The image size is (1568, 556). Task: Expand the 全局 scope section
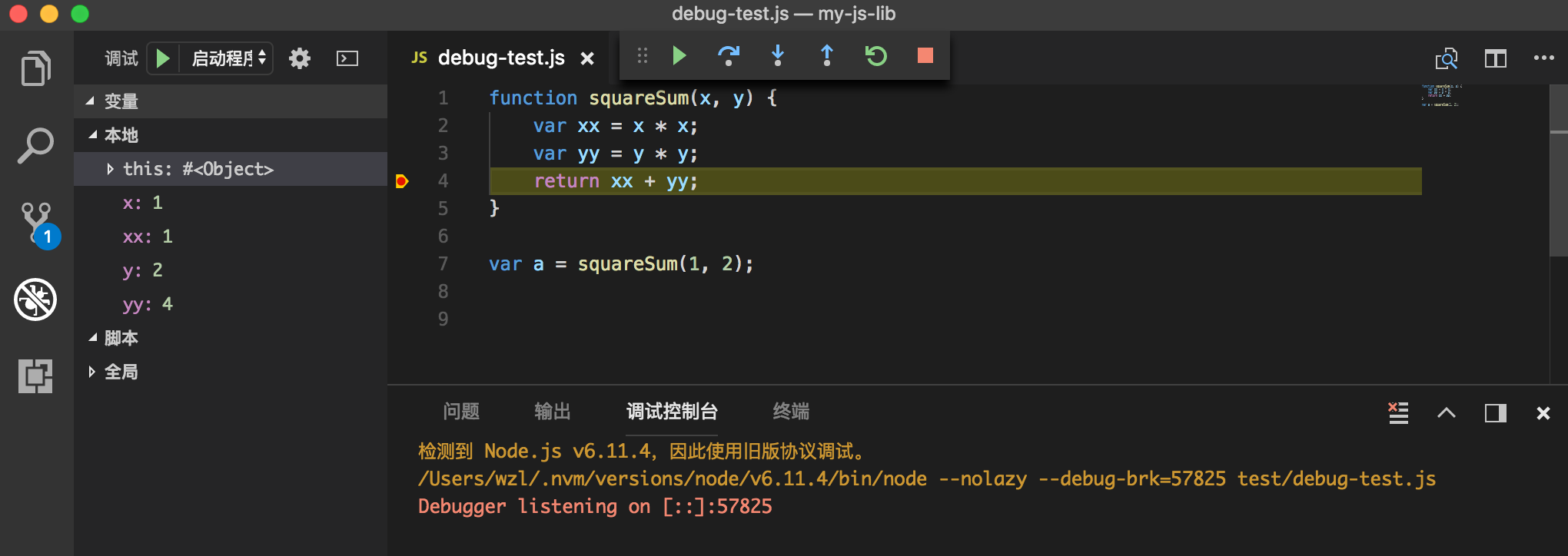[x=92, y=372]
